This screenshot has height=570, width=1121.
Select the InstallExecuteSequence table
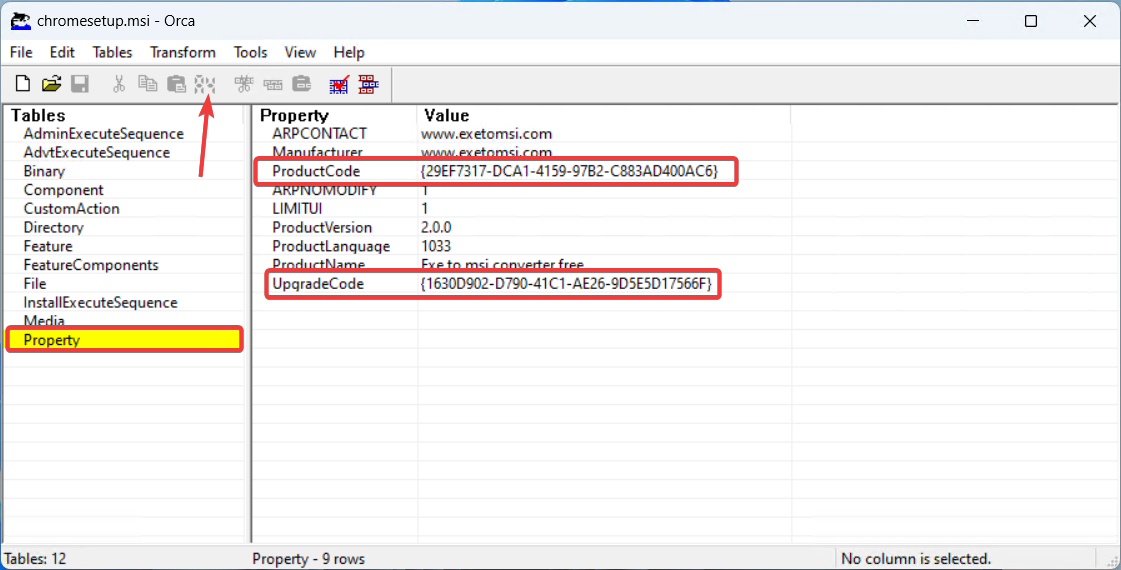[x=100, y=303]
